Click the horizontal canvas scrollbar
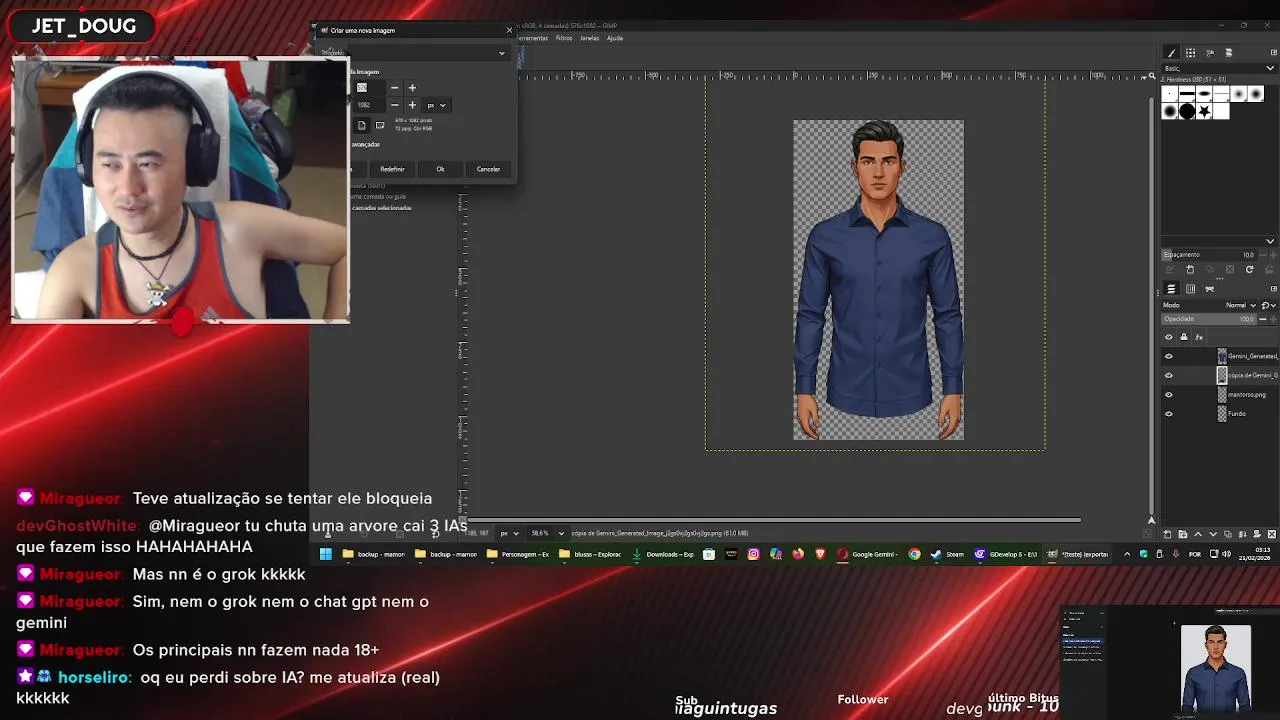The width and height of the screenshot is (1280, 720). [775, 520]
